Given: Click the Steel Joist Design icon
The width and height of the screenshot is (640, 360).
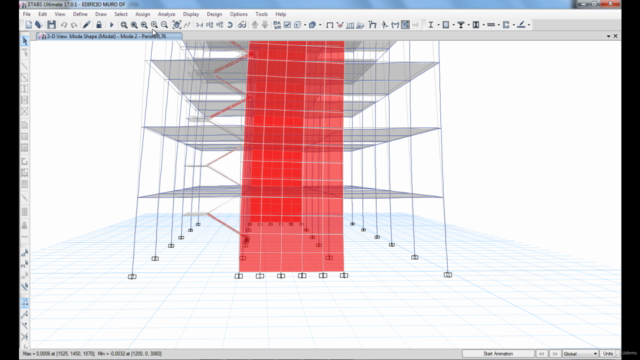Looking at the screenshot, I should click(x=491, y=25).
